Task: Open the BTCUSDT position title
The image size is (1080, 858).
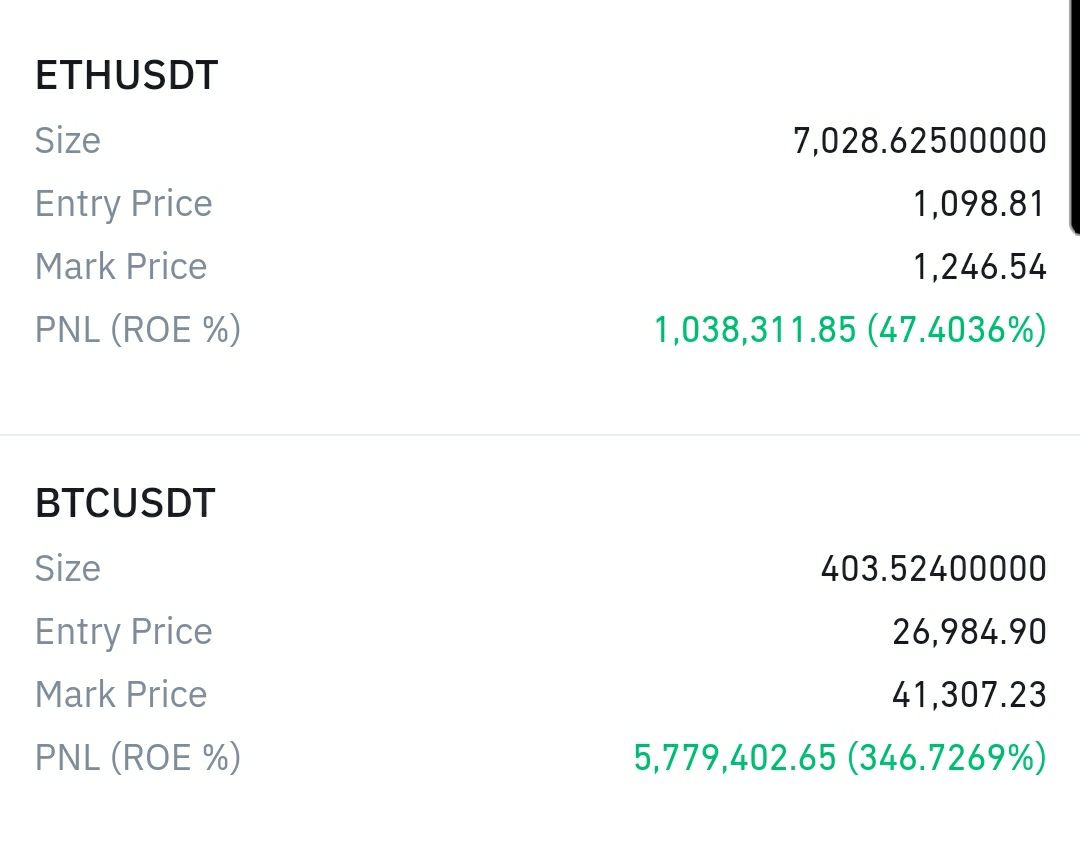Action: click(125, 503)
